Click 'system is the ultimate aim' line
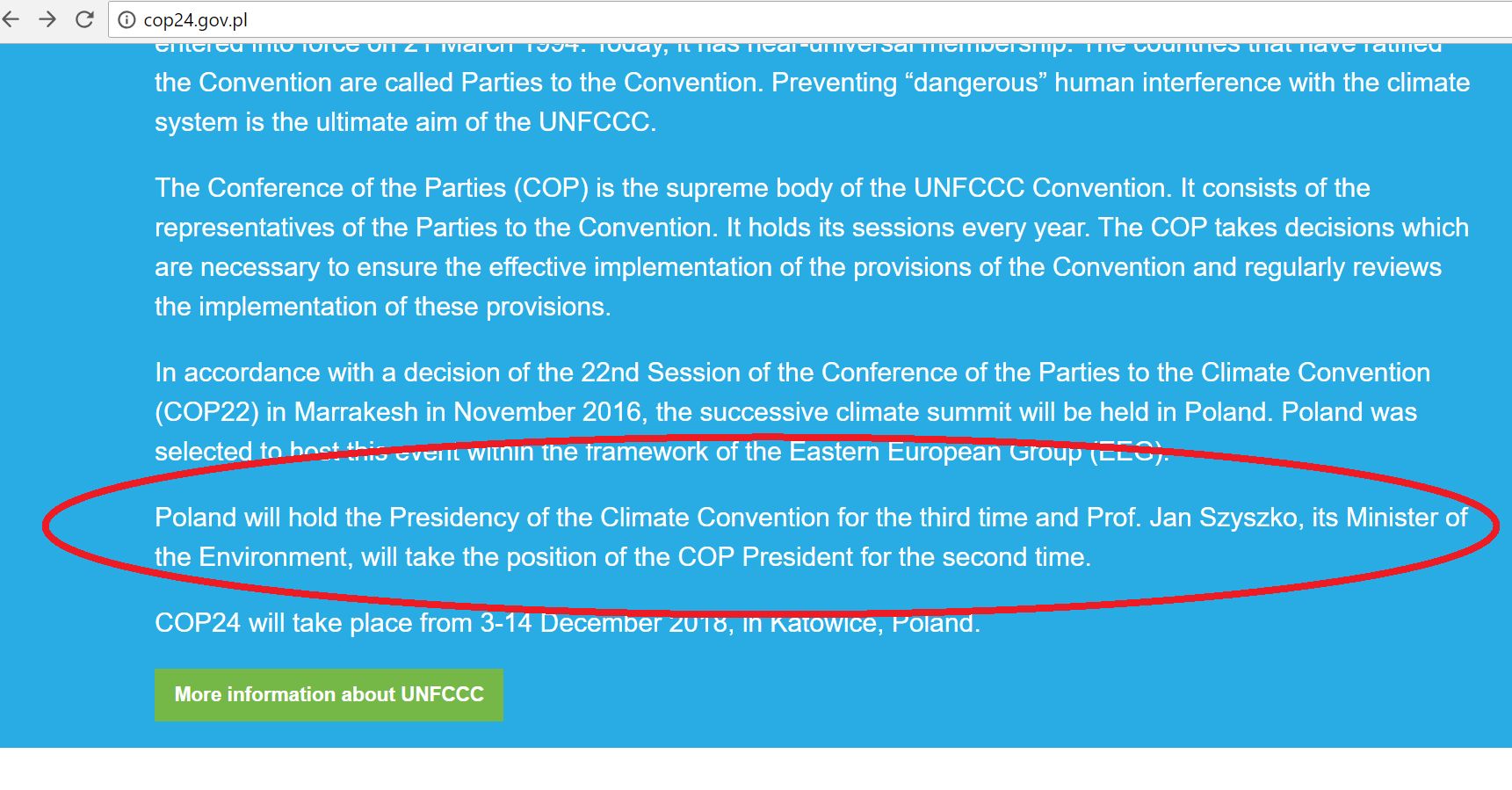 click(405, 122)
